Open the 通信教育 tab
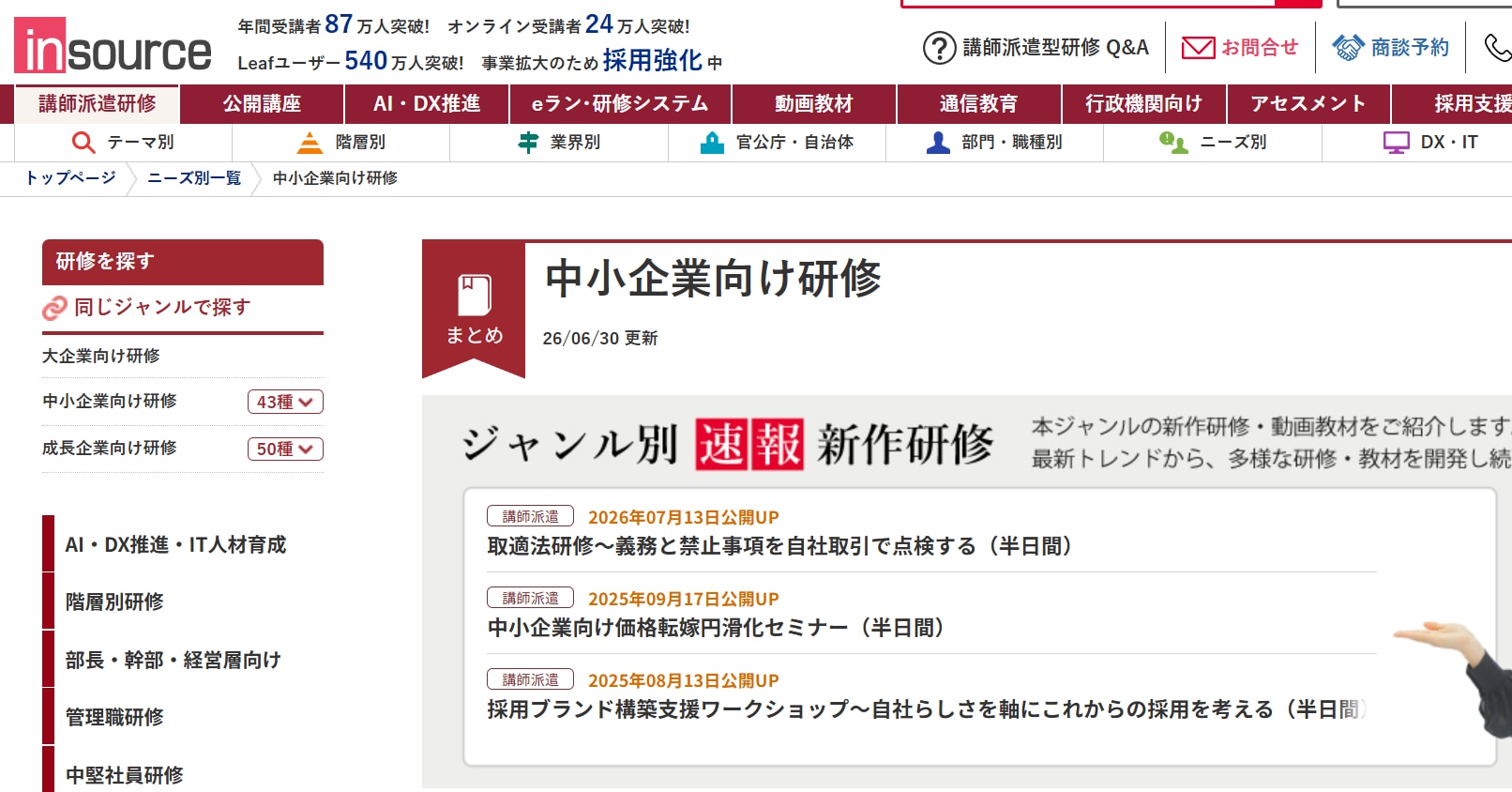This screenshot has height=792, width=1512. (x=978, y=104)
